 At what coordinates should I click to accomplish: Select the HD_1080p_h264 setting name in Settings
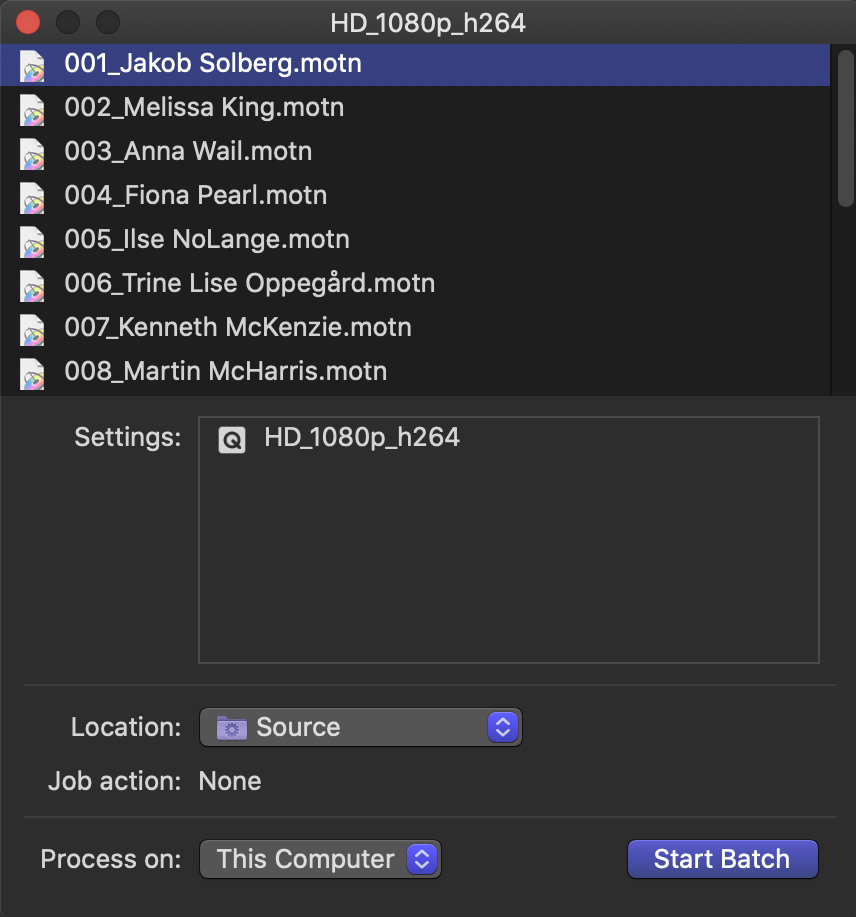click(362, 437)
